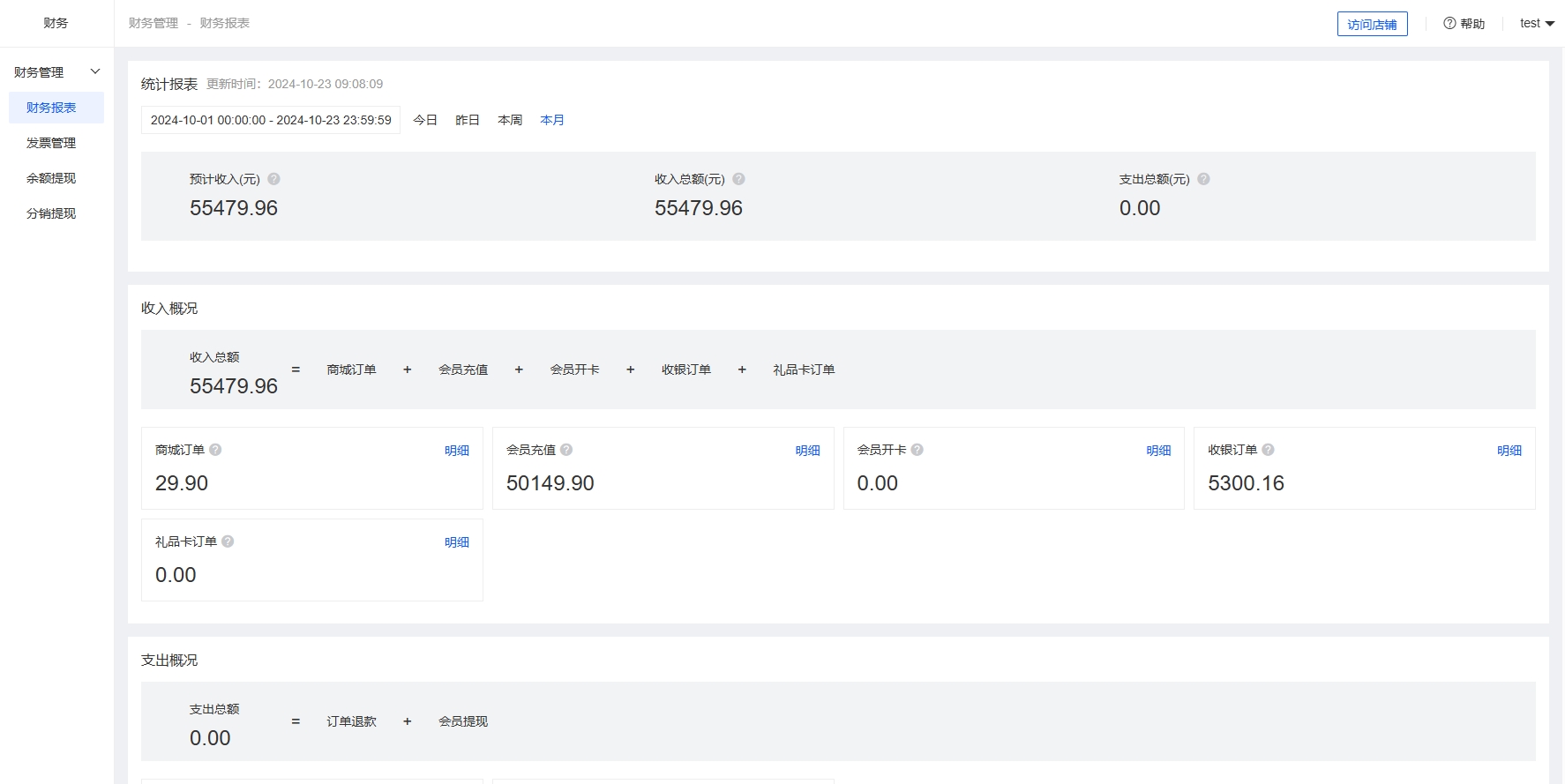
Task: Click the 收入概况 section heading
Action: [169, 308]
